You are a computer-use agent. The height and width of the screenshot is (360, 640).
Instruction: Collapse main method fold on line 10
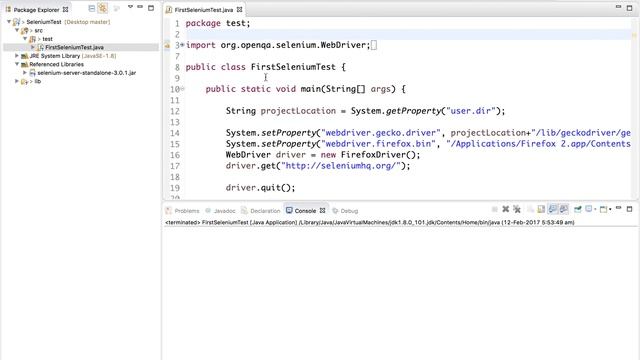[x=183, y=89]
